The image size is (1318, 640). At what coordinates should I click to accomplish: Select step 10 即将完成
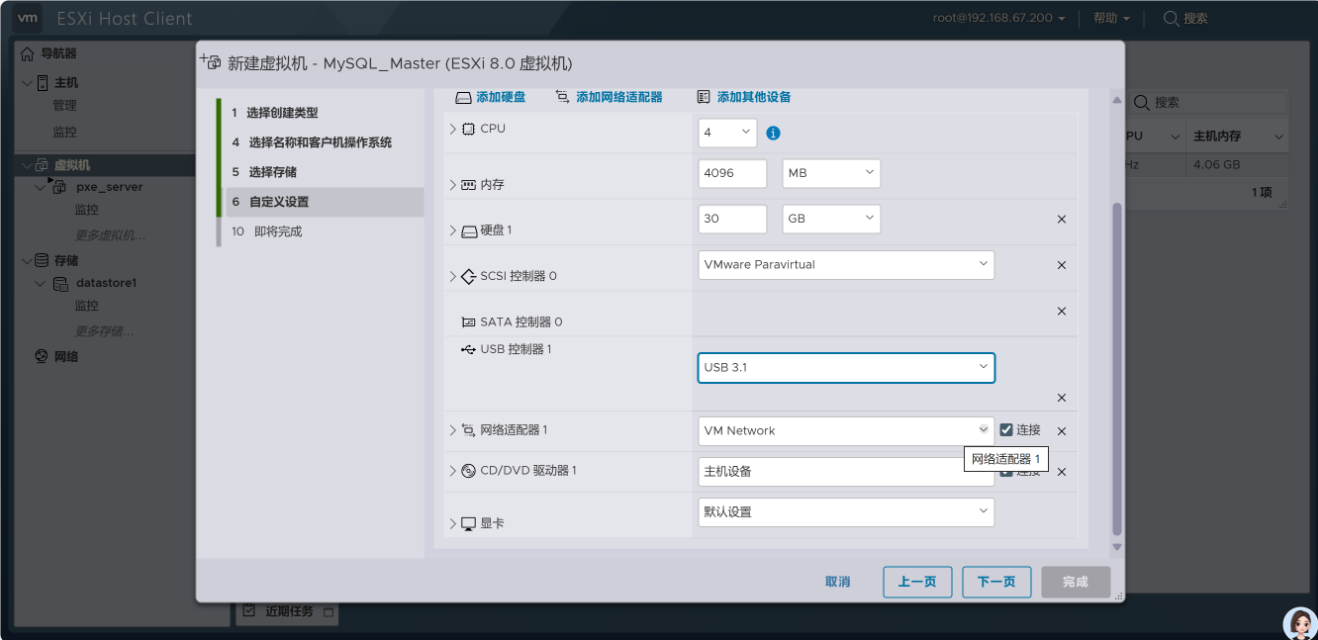(x=324, y=231)
